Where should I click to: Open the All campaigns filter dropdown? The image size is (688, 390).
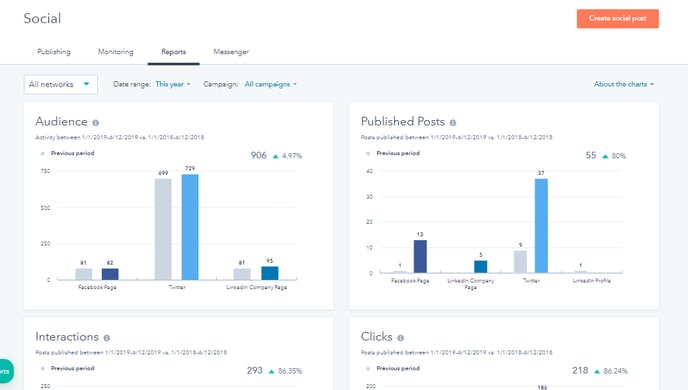(271, 84)
